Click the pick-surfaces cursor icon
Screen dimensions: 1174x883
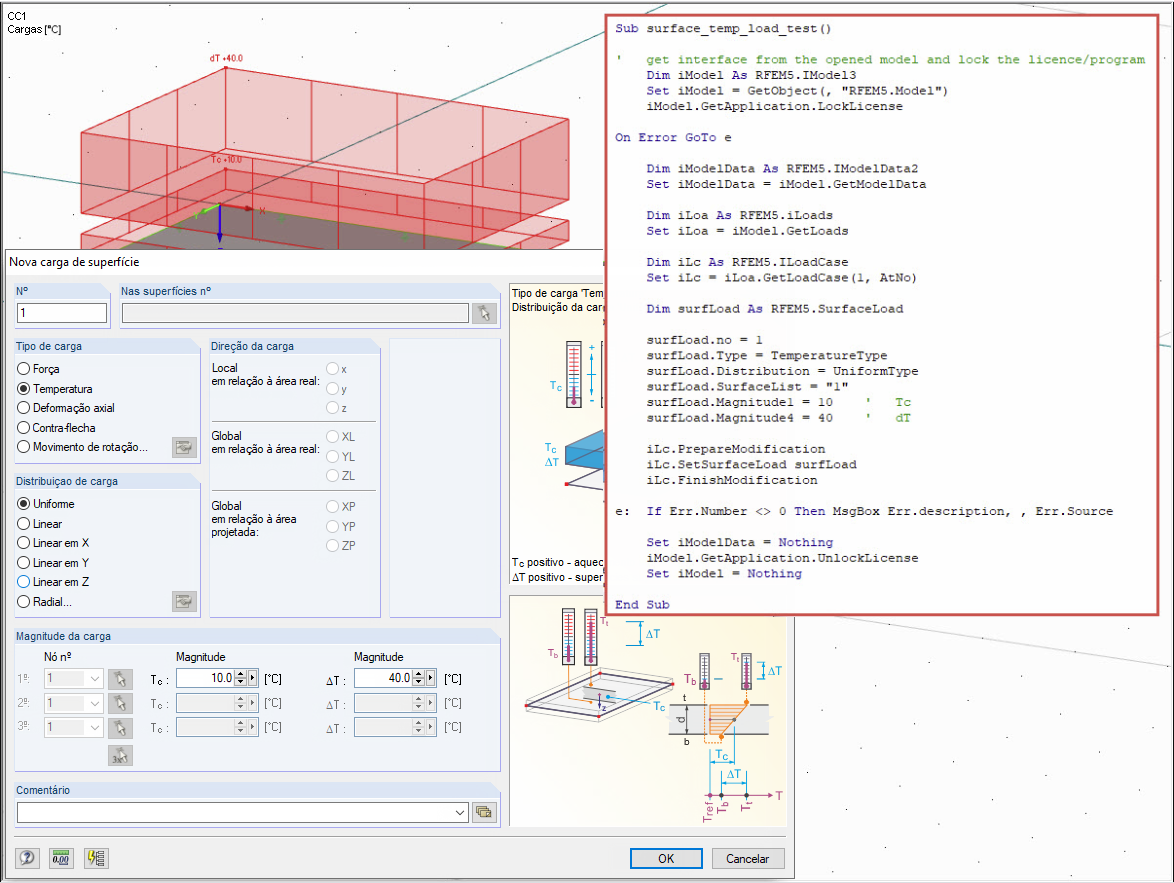point(484,314)
